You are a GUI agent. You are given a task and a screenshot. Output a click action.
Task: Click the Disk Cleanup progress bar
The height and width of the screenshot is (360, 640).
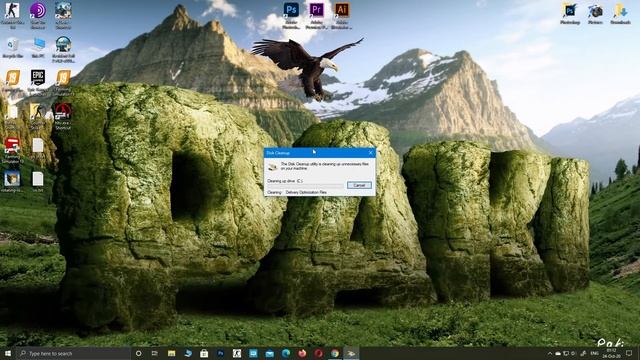point(305,186)
